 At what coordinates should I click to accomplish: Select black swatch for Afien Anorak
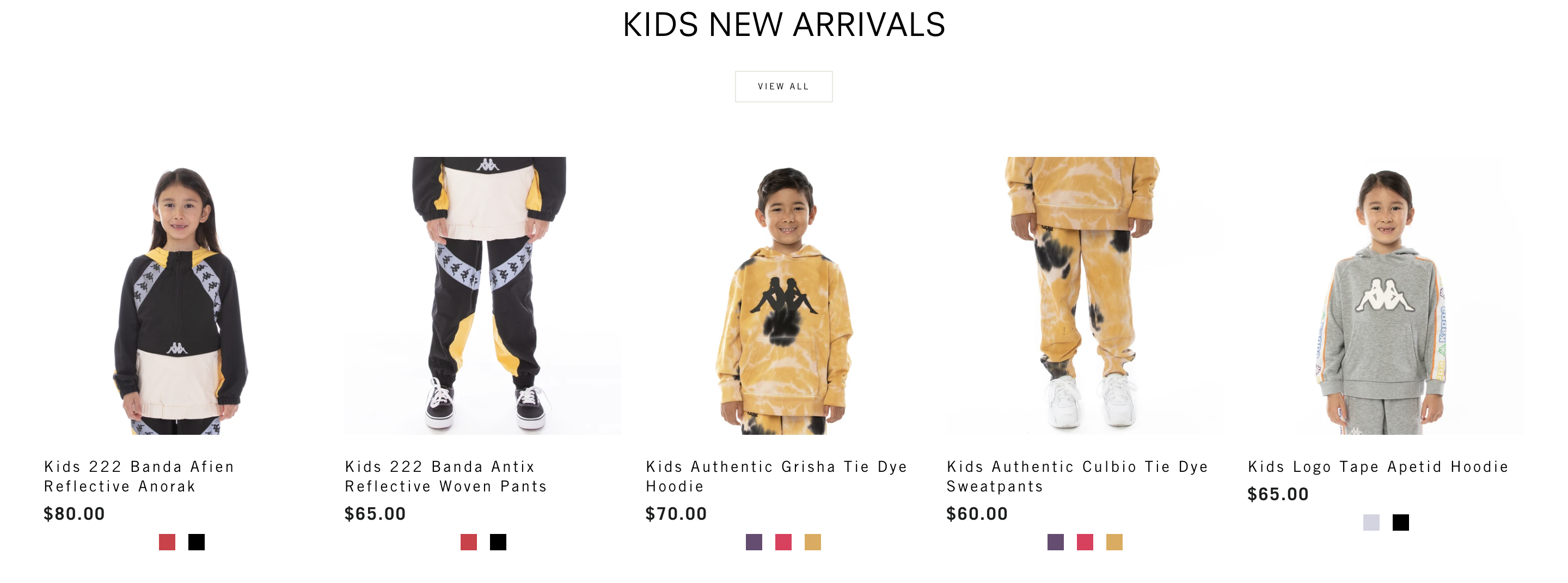tap(197, 542)
